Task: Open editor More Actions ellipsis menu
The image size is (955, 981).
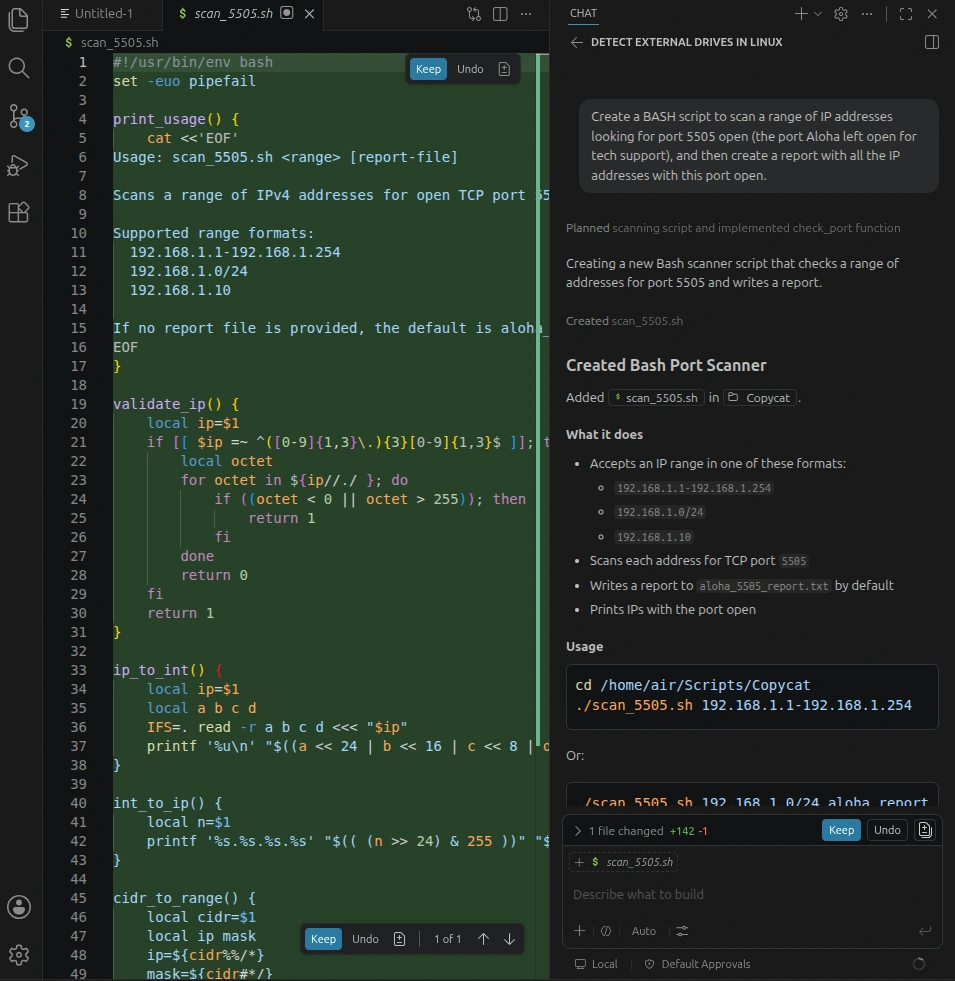Action: pyautogui.click(x=526, y=14)
